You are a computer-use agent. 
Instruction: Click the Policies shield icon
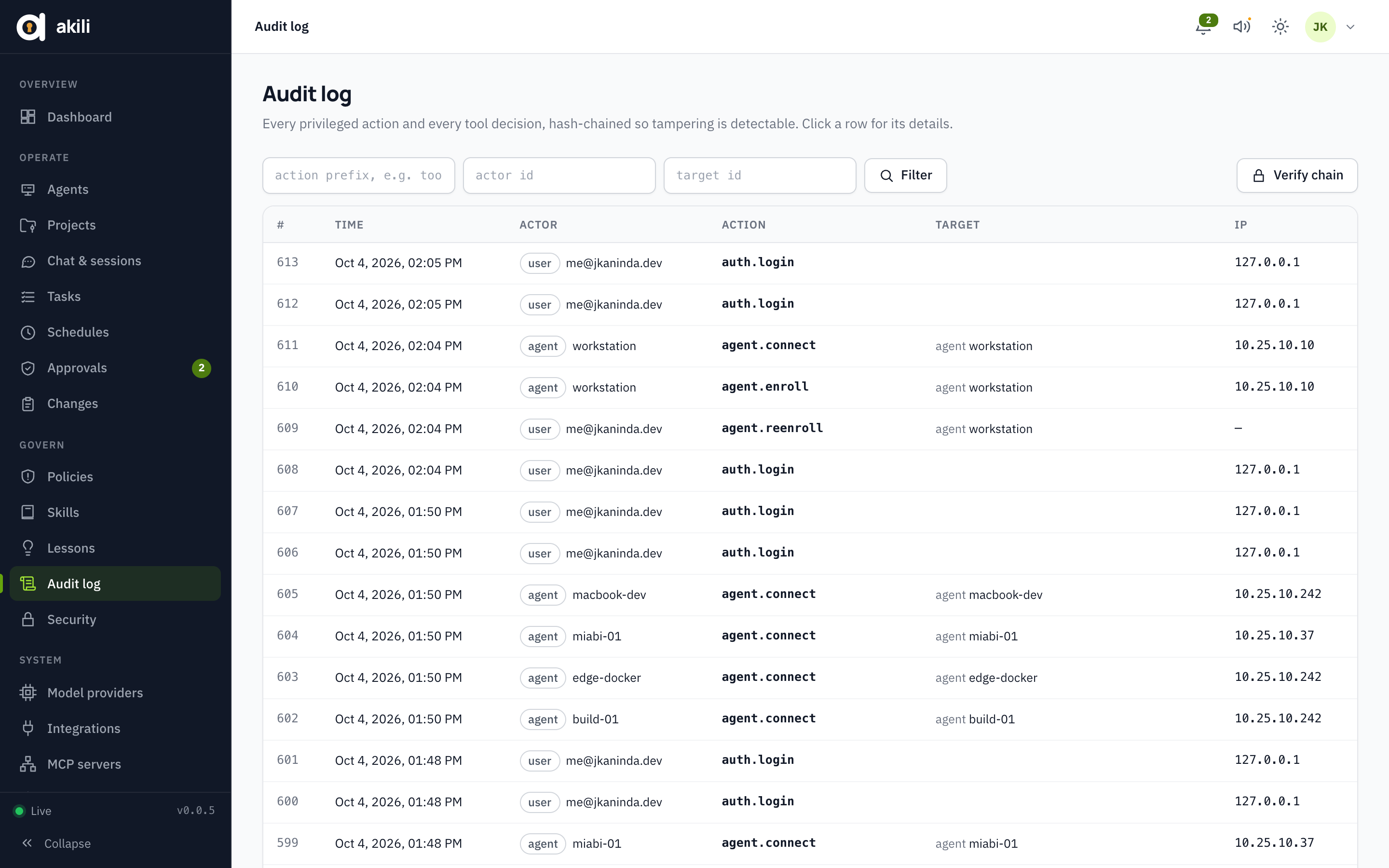(27, 476)
